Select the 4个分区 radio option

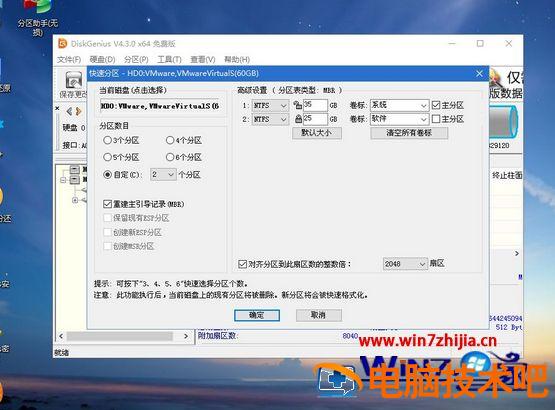click(170, 140)
